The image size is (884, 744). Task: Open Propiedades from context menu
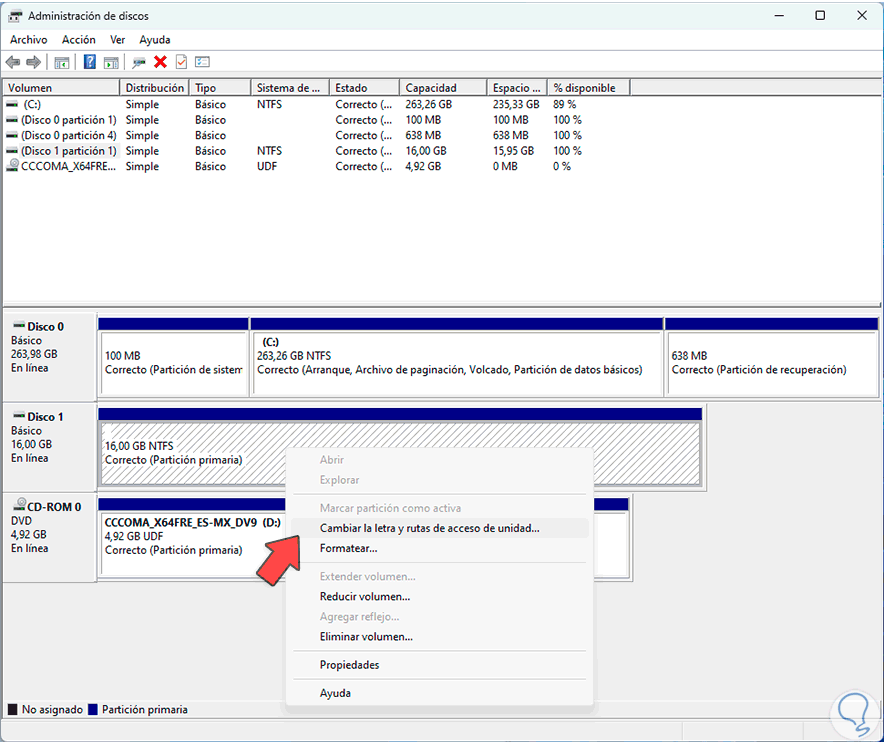click(440, 665)
